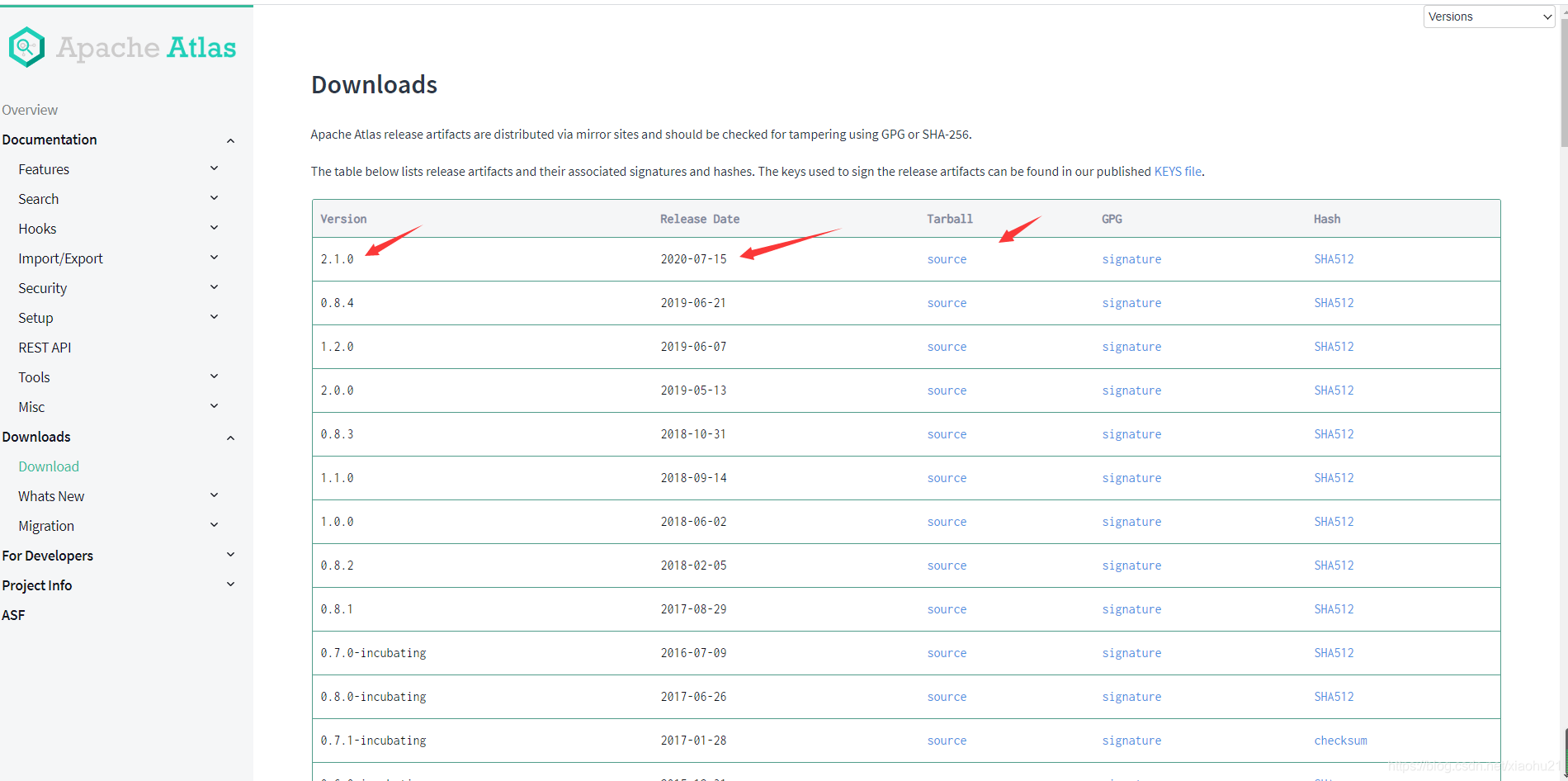Expand the Hooks submenu chevron

pos(214,228)
